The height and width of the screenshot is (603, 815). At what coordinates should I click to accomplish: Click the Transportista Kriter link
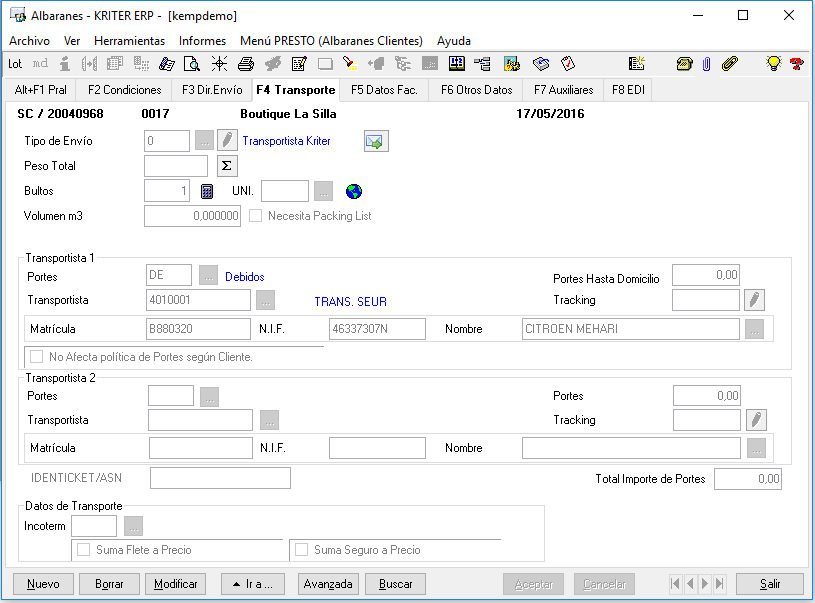click(x=286, y=141)
